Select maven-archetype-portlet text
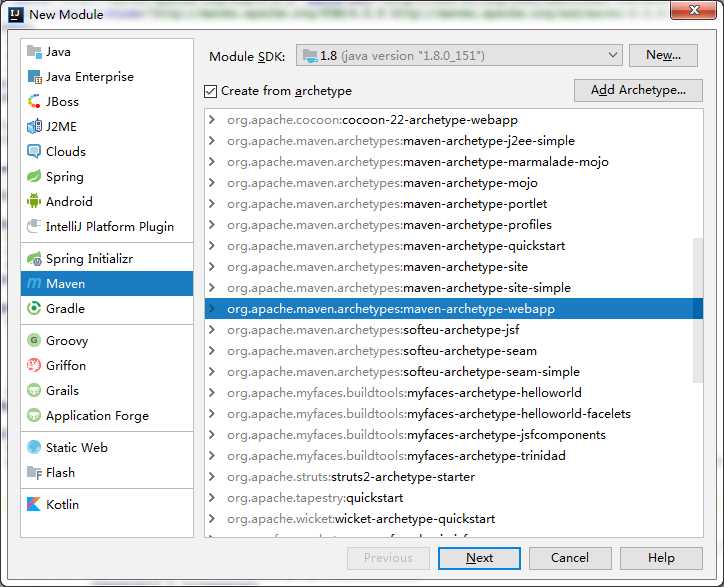Viewport: 724px width, 587px height. [x=475, y=204]
